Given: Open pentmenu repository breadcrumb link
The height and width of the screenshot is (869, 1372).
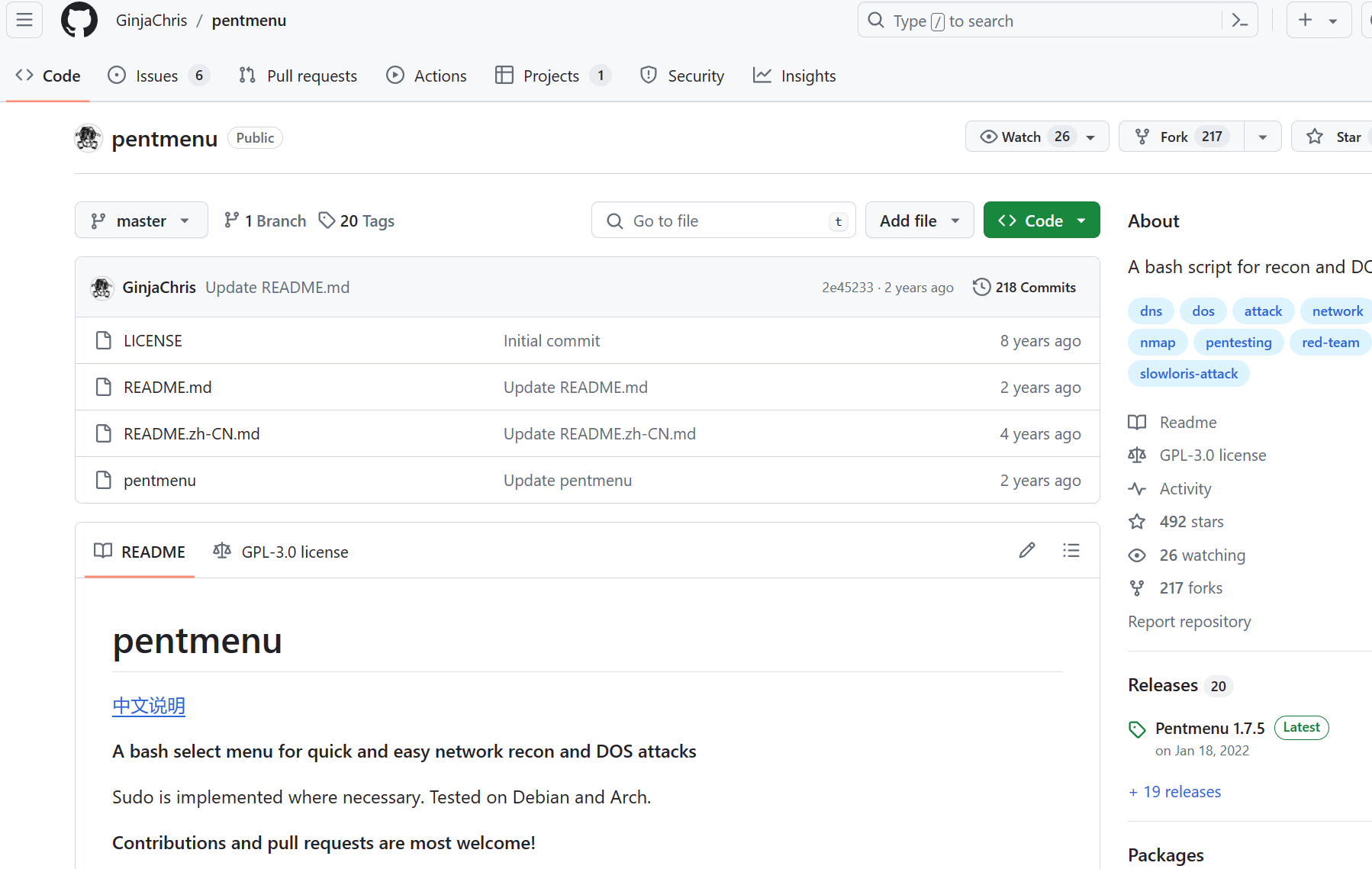Looking at the screenshot, I should 249,21.
